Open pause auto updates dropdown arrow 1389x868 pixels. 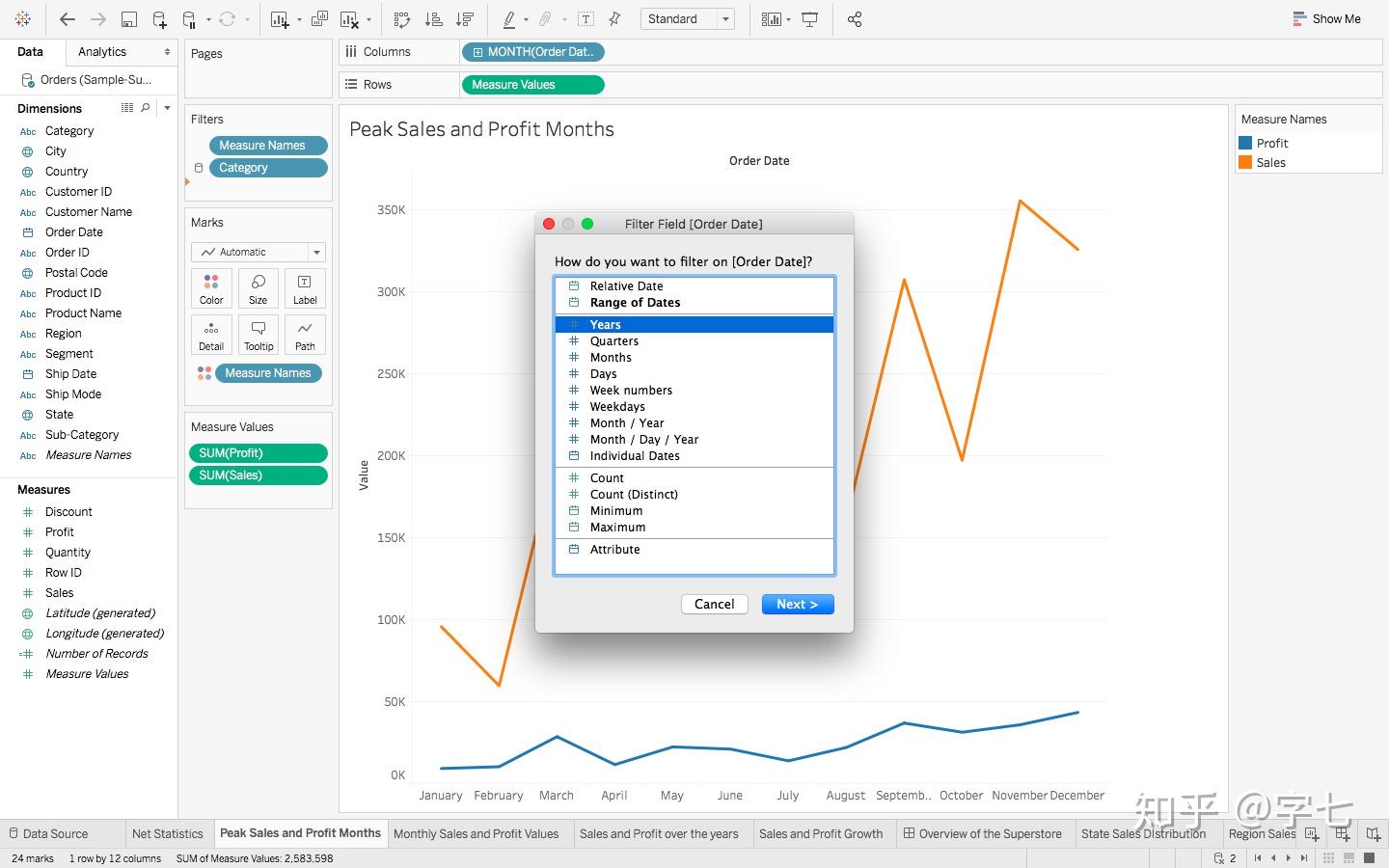(208, 19)
